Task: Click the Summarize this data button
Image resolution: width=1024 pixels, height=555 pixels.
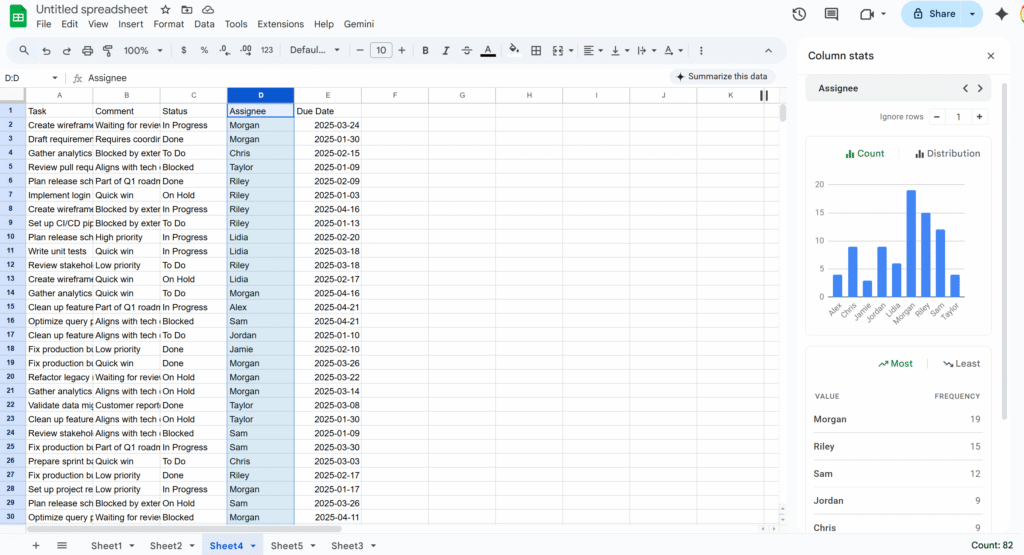Action: pyautogui.click(x=721, y=77)
